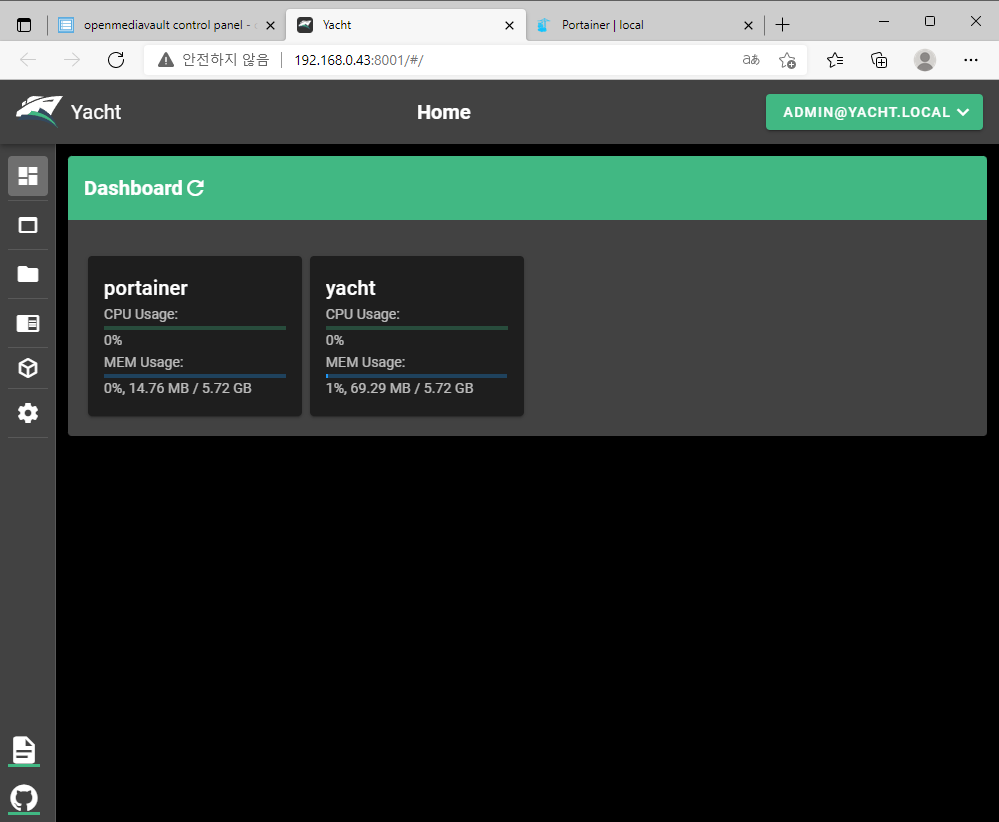Click the Home page heading

click(444, 112)
